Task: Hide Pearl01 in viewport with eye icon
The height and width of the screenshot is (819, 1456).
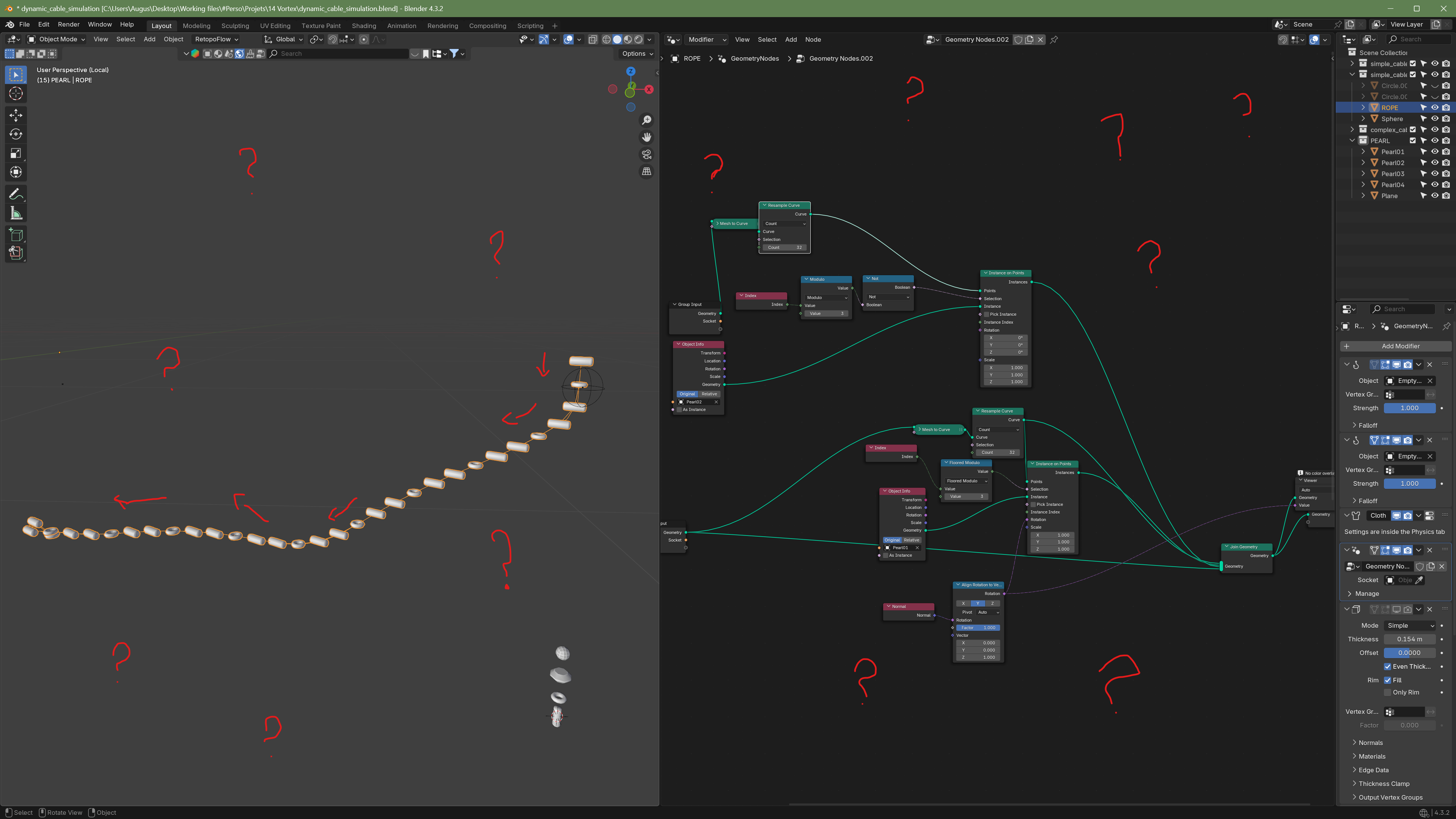Action: pyautogui.click(x=1434, y=151)
